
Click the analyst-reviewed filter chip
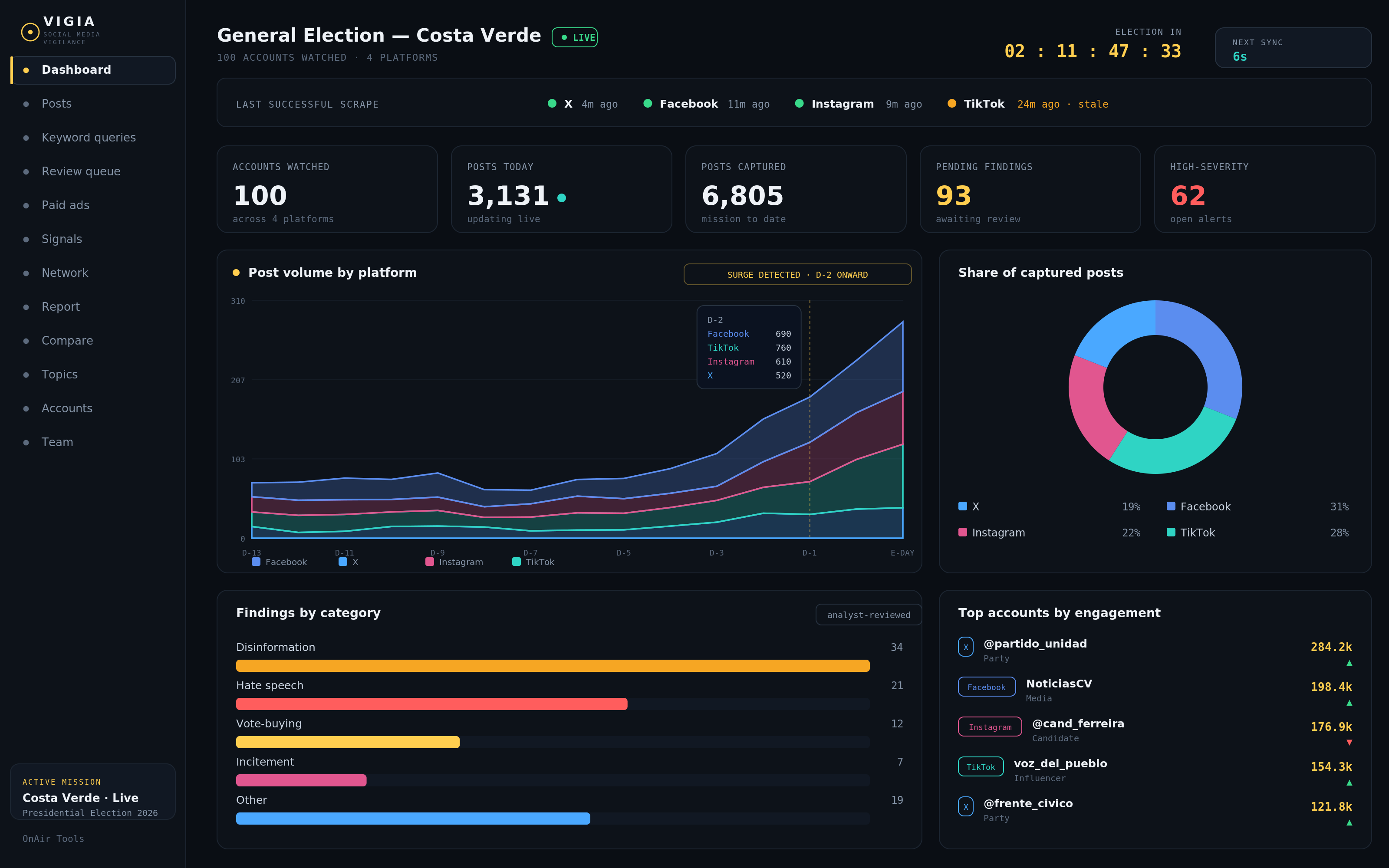(x=869, y=615)
